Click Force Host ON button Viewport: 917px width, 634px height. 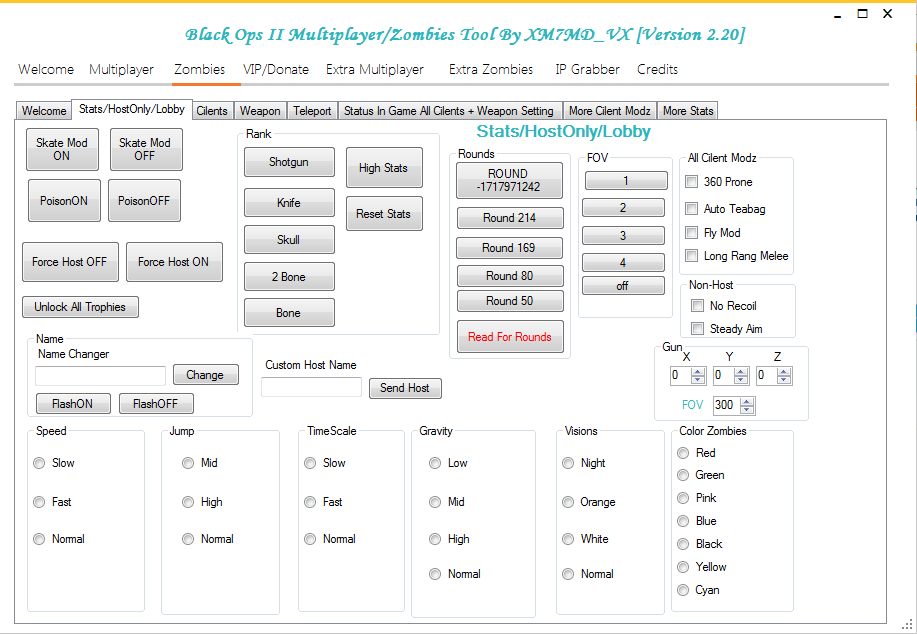tap(174, 262)
